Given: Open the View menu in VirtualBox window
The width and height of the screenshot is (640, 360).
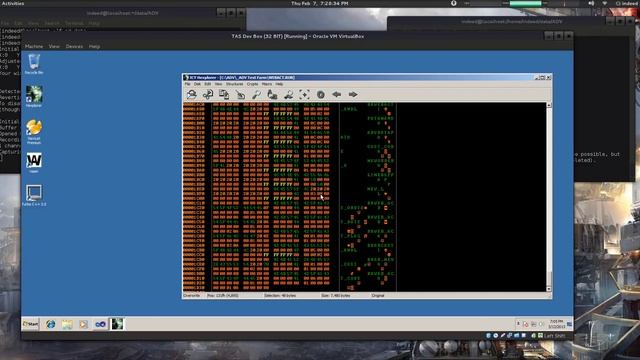Looking at the screenshot, I should click(54, 47).
